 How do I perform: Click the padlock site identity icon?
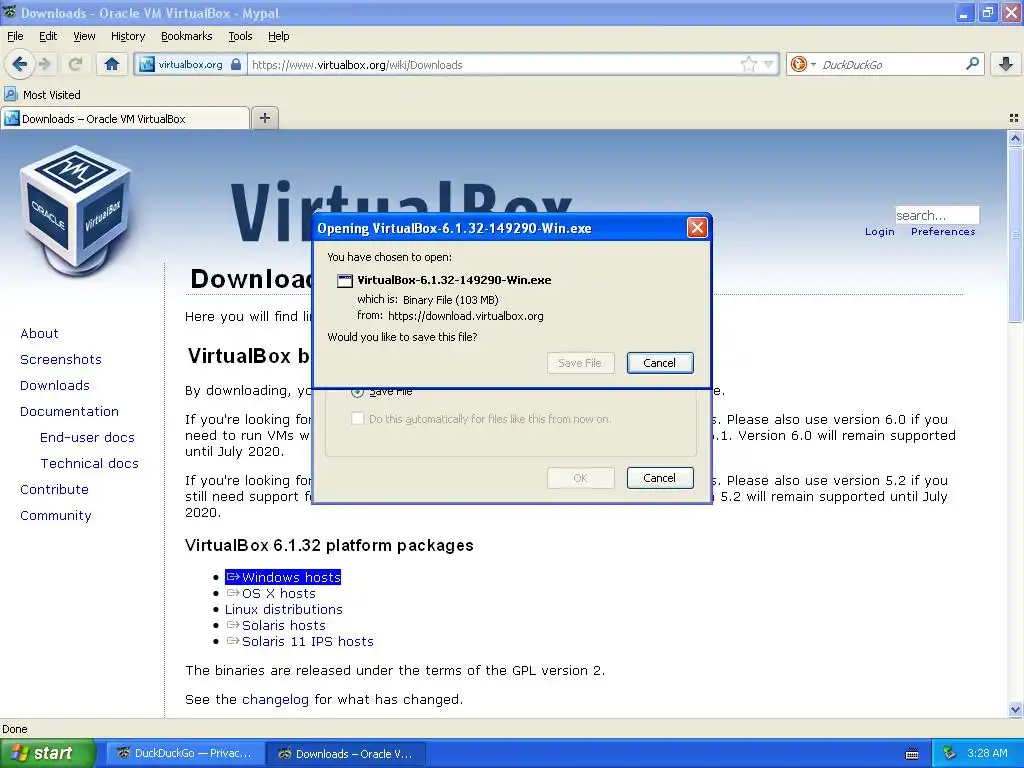(x=236, y=64)
